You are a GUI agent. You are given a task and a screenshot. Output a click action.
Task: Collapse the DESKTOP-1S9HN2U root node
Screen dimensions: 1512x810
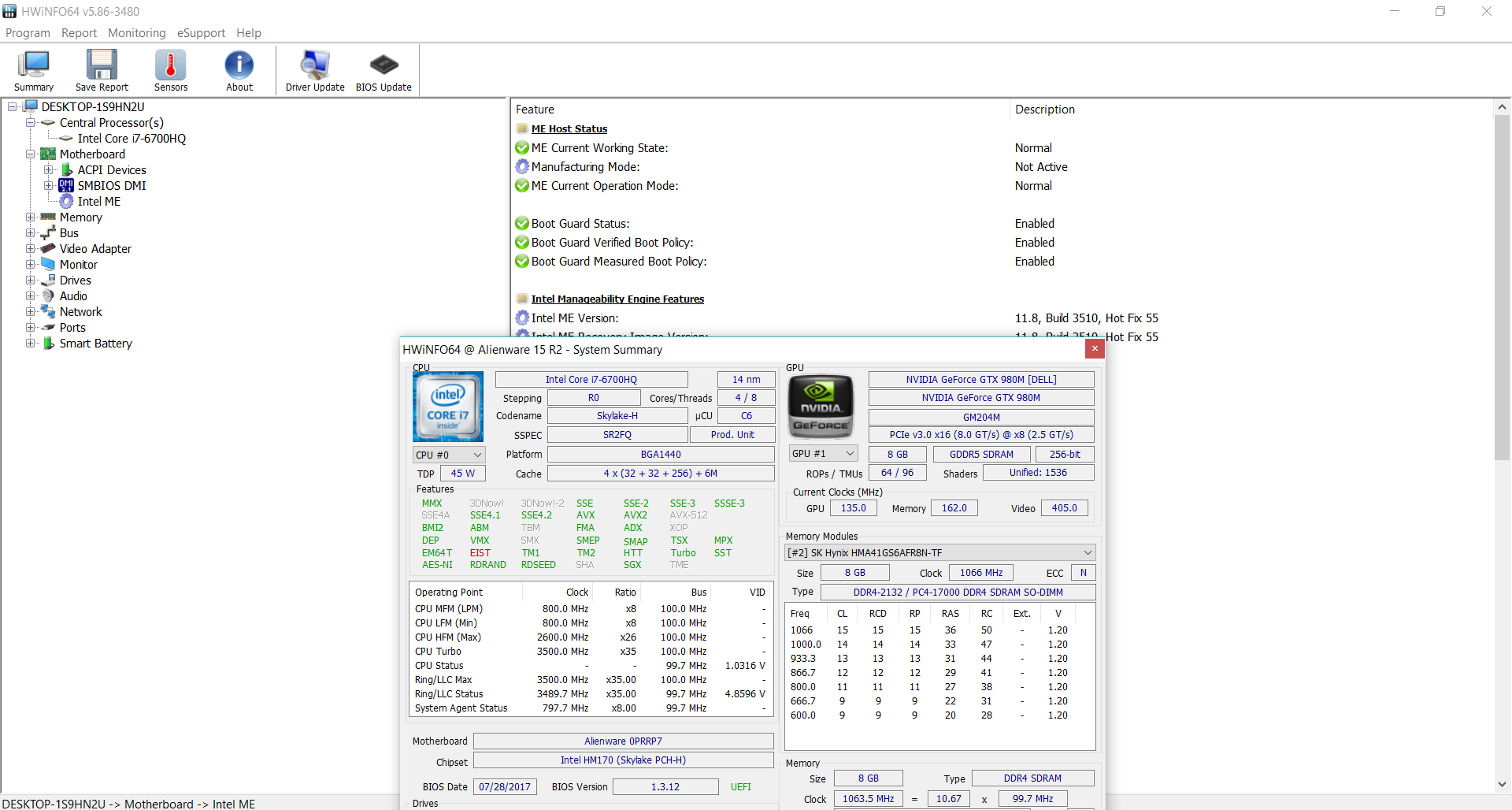pyautogui.click(x=13, y=106)
